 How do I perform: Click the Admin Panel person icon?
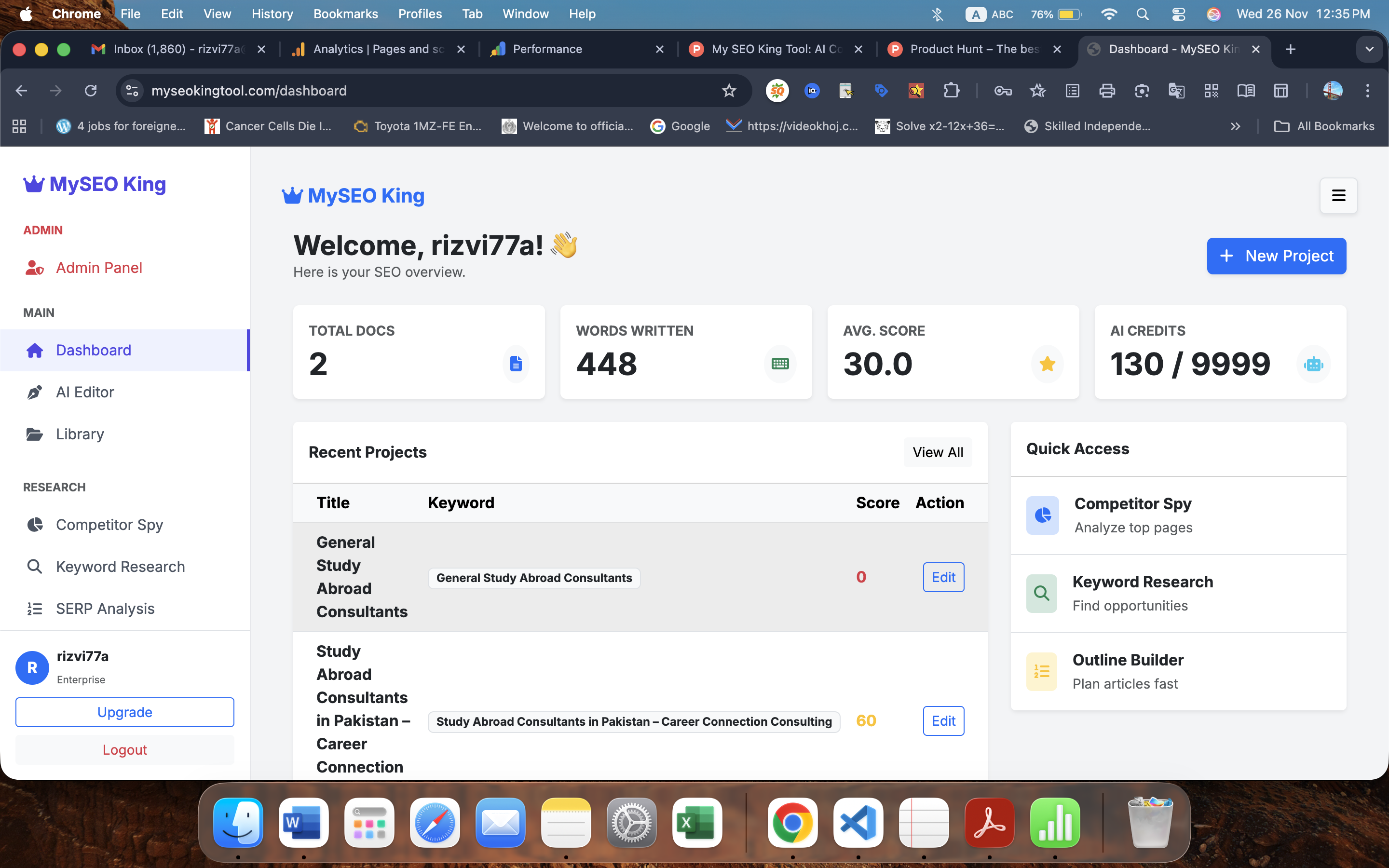(x=35, y=268)
